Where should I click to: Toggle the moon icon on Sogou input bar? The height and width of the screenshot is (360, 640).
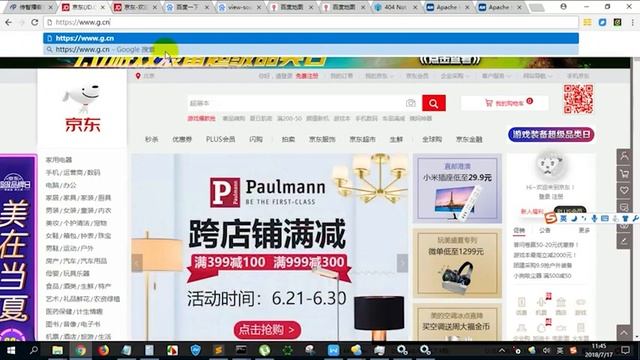coord(574,219)
